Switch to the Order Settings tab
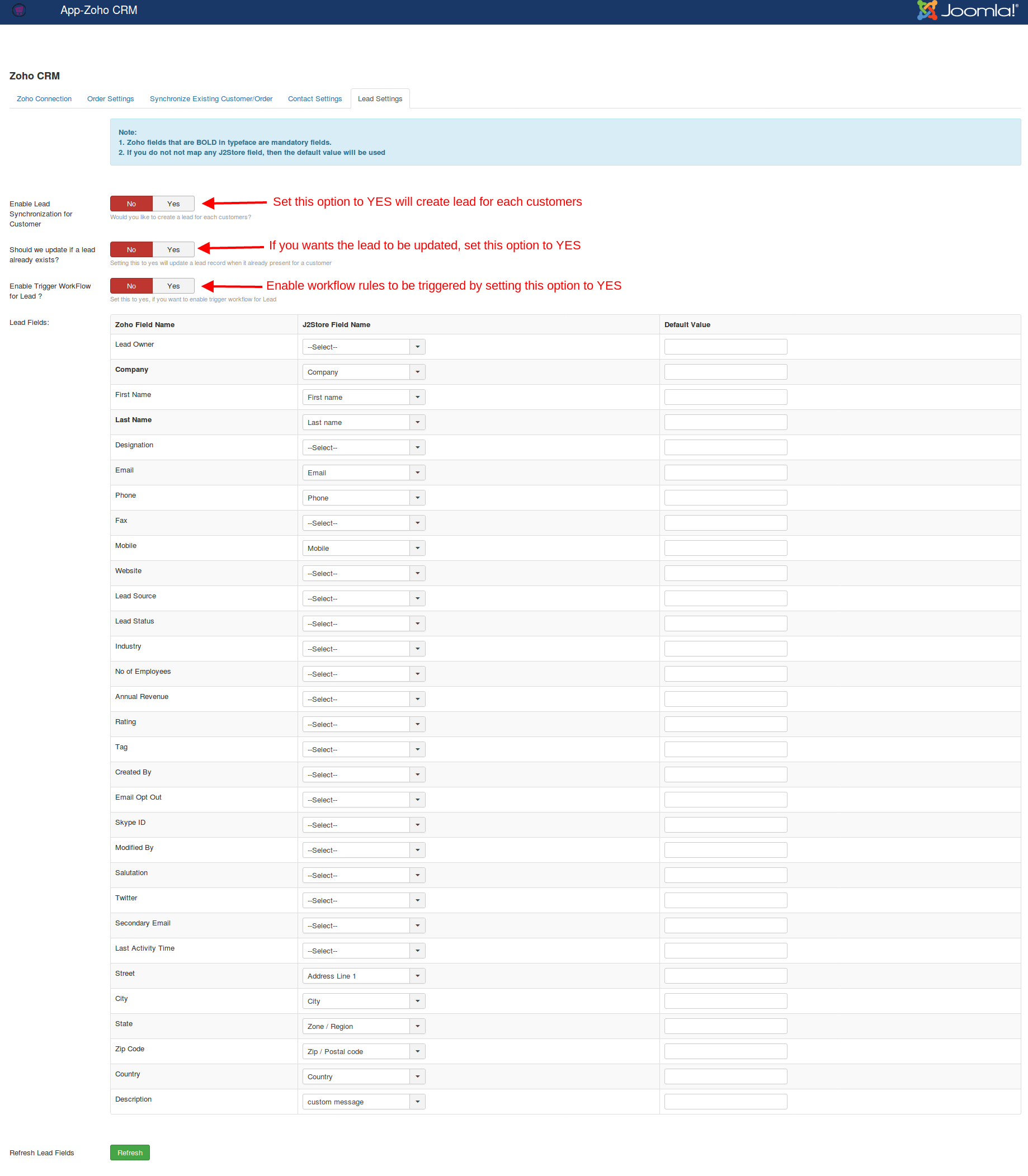This screenshot has height=1176, width=1028. [x=111, y=98]
